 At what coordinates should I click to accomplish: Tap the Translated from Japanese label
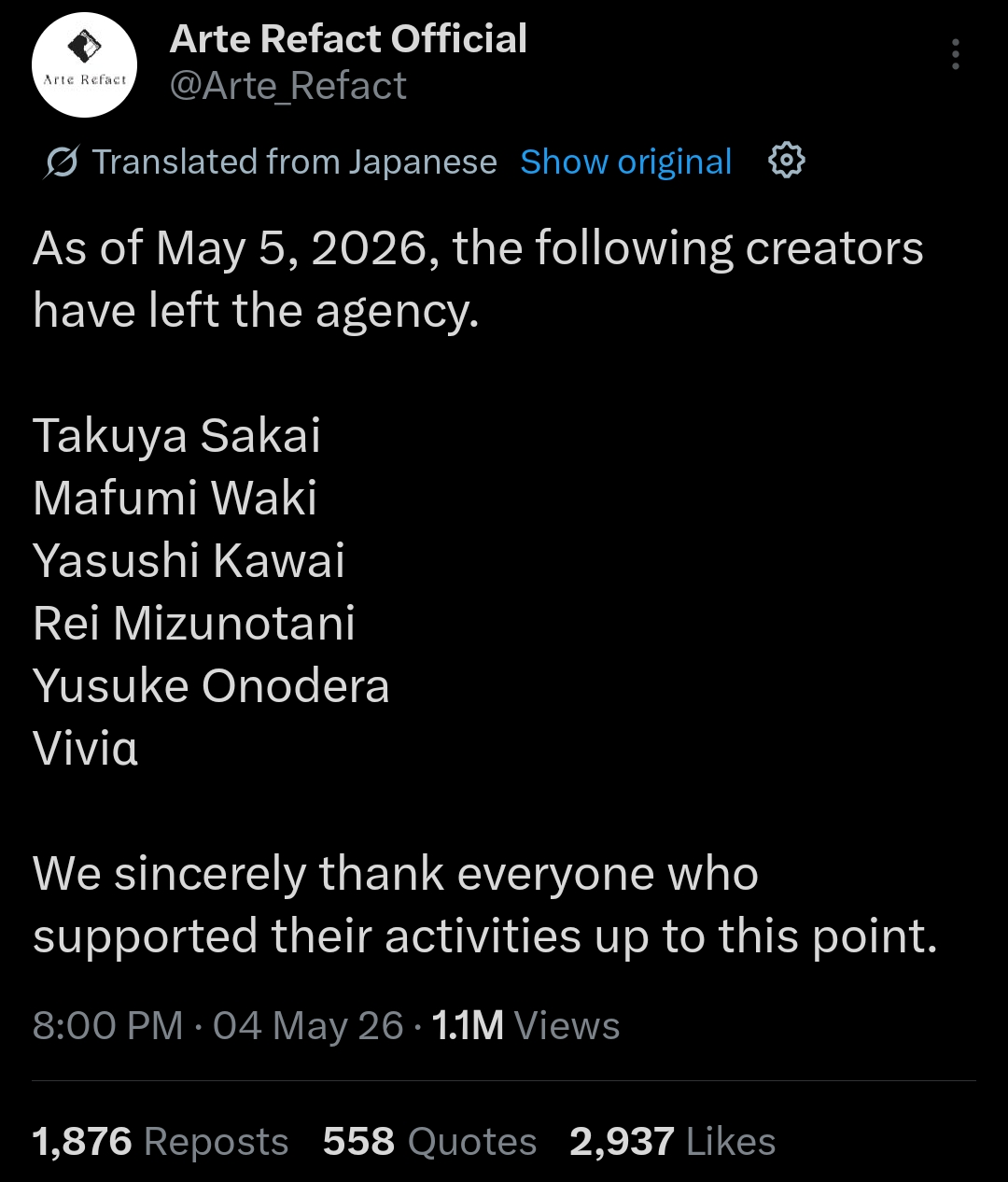294,162
